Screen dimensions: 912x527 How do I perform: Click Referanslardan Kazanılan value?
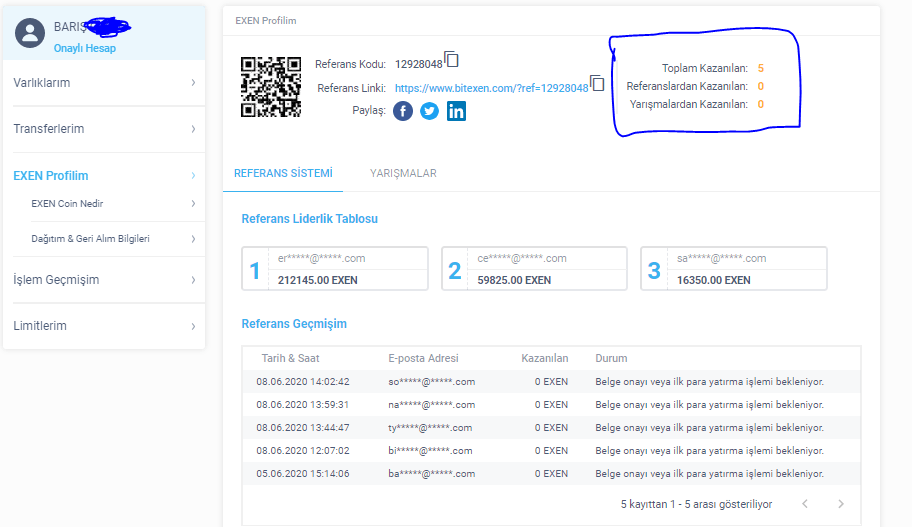click(761, 87)
